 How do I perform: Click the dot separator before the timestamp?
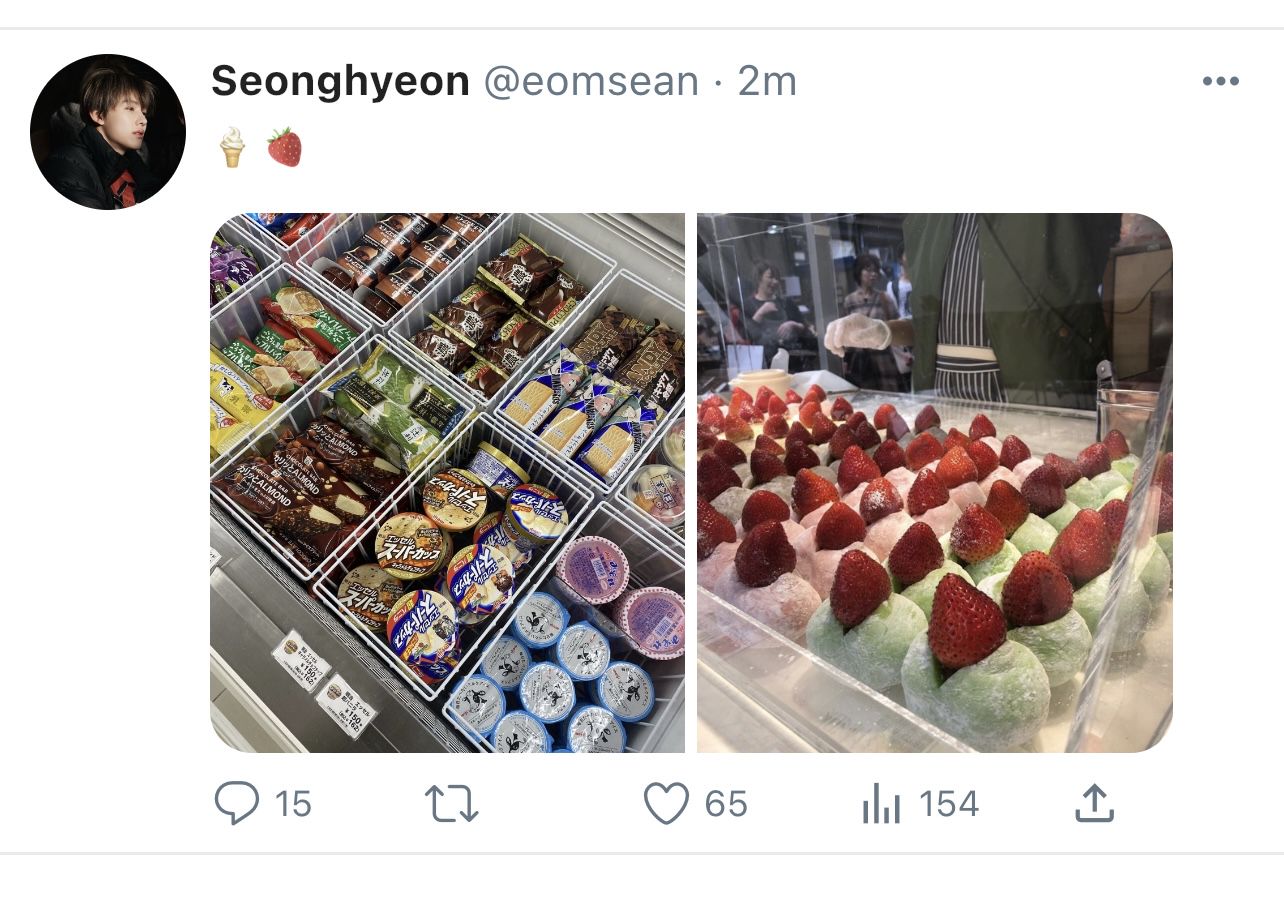click(x=718, y=82)
